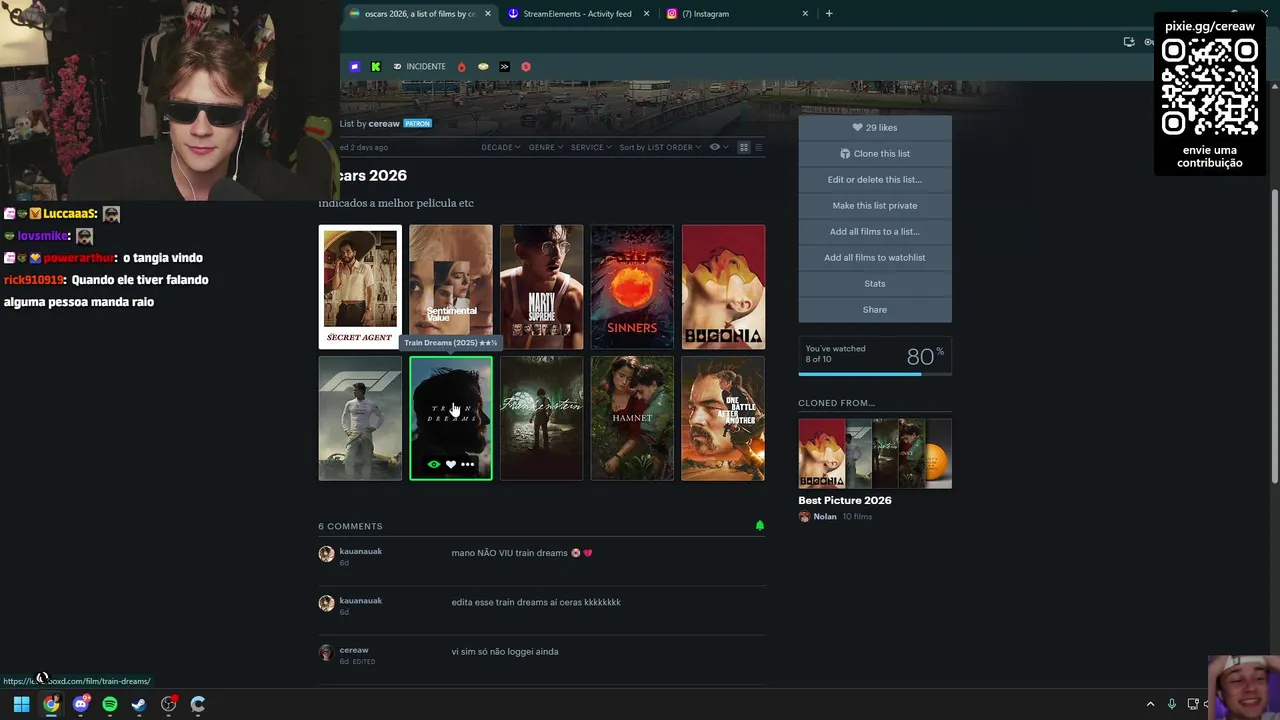Open the INCIDENTE bookmark
Screen dimensions: 1280x720
click(419, 67)
